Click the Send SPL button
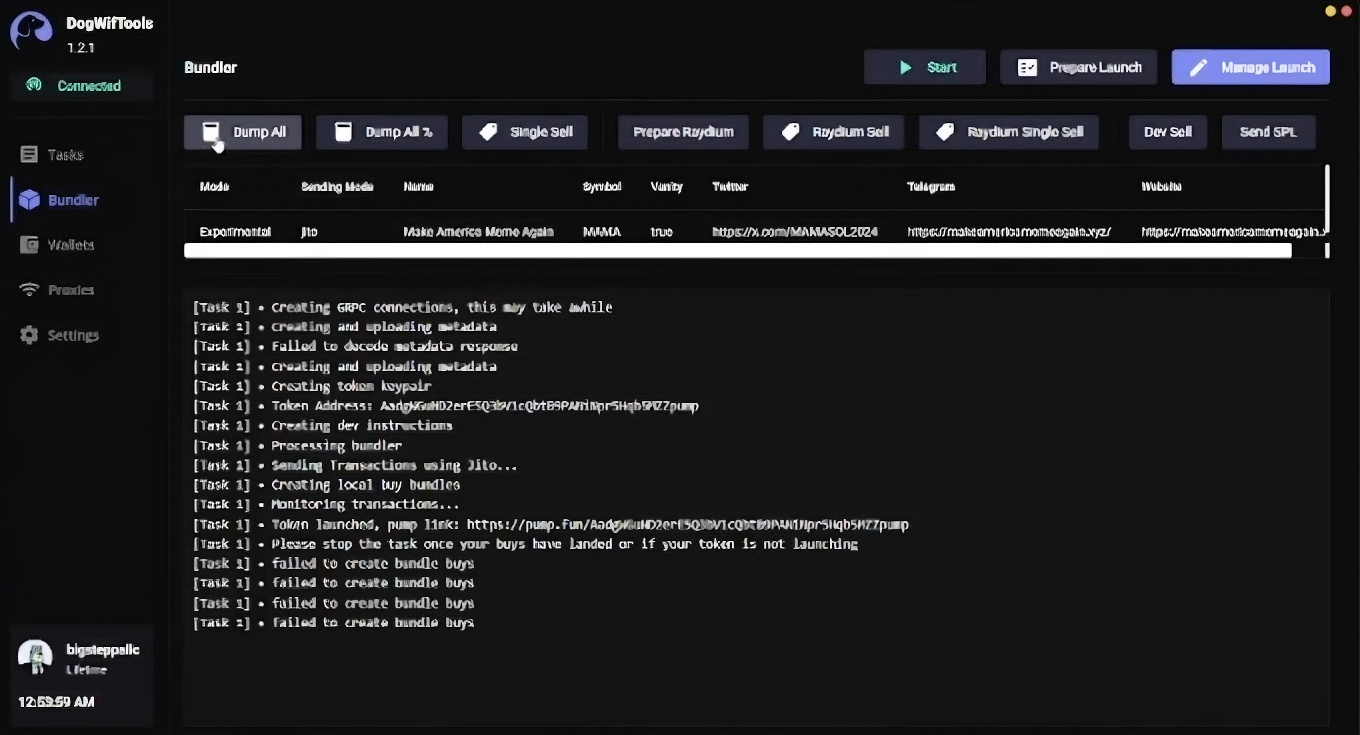The width and height of the screenshot is (1360, 735). coord(1268,132)
